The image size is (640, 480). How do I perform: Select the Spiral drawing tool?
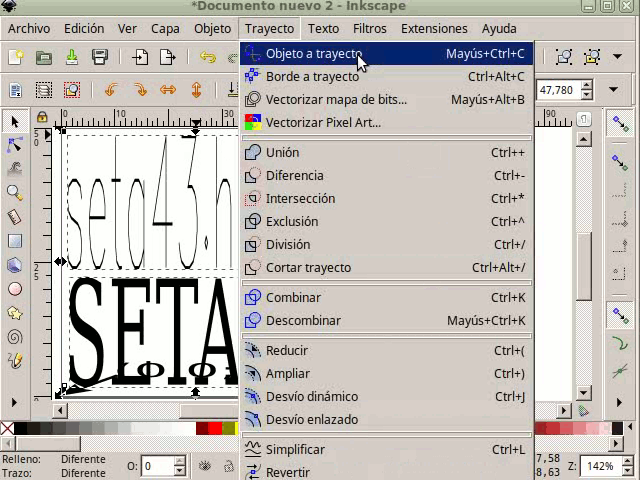point(15,337)
